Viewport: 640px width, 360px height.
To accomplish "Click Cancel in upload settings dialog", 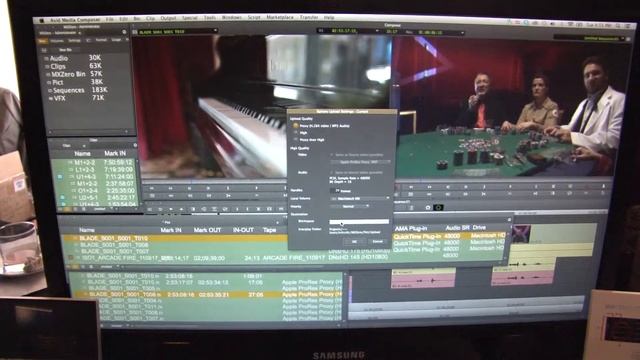I will (x=377, y=242).
